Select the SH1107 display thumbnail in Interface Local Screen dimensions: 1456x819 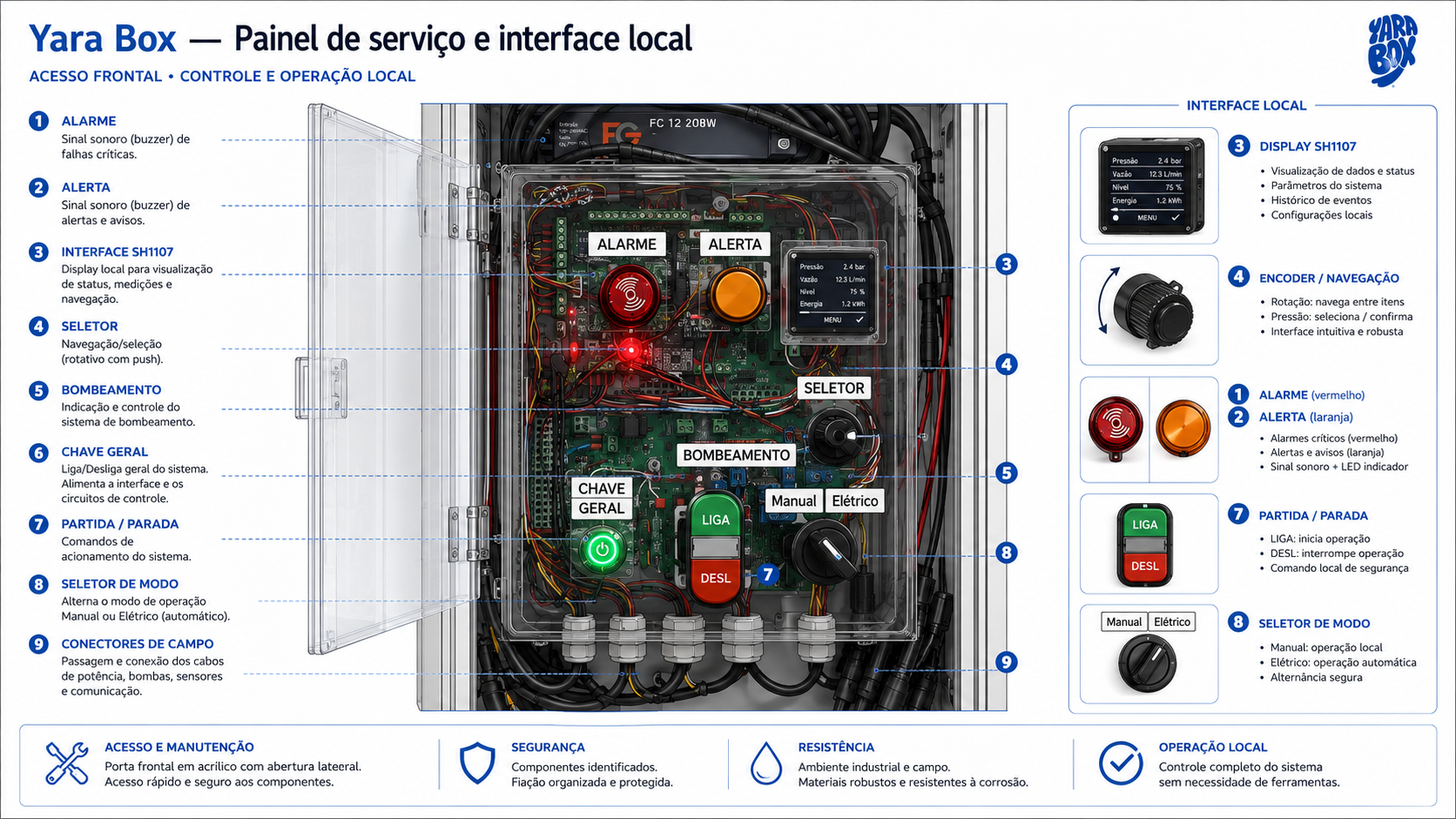click(x=1149, y=186)
